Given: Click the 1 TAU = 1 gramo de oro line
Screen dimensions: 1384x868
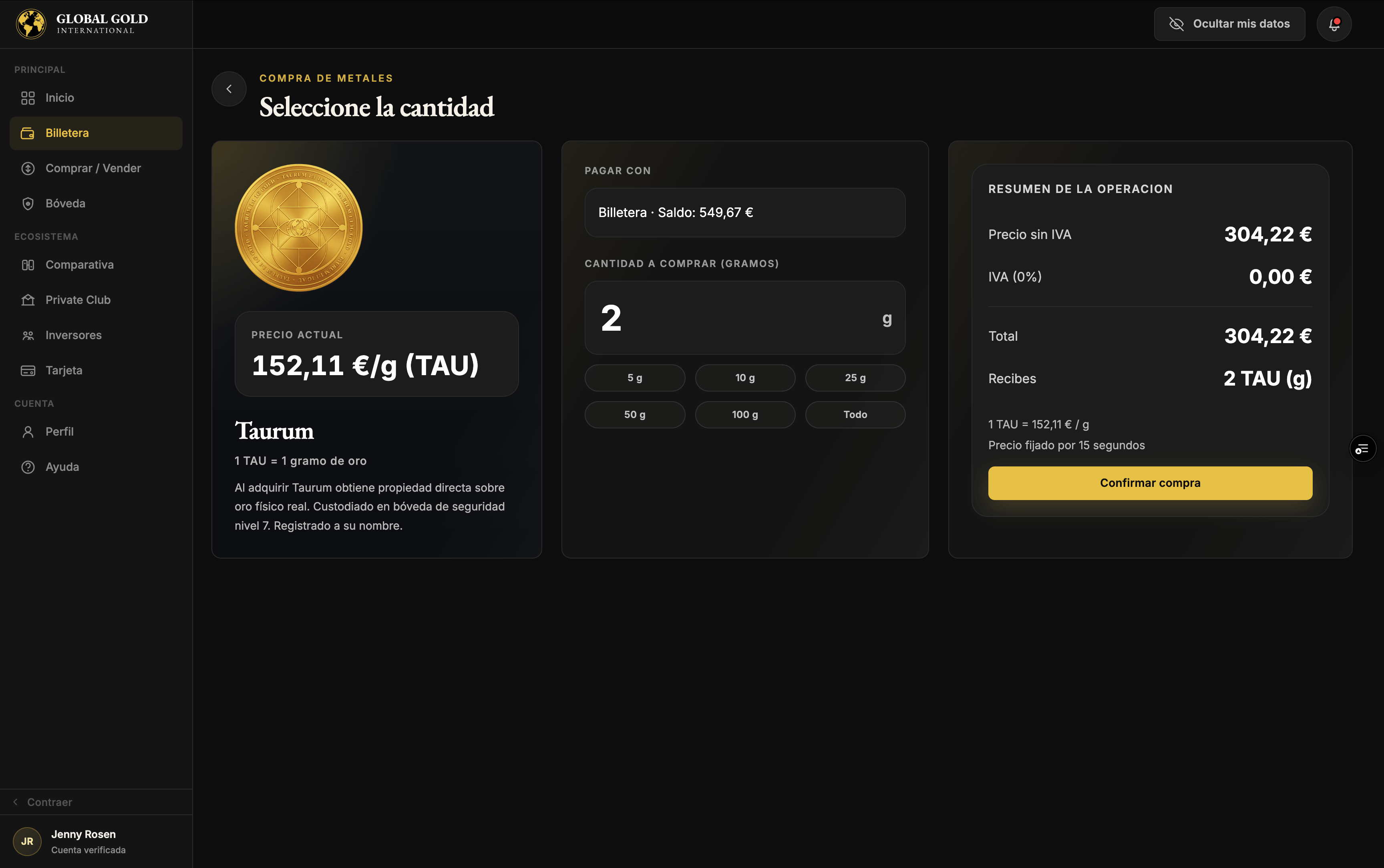Looking at the screenshot, I should 300,461.
